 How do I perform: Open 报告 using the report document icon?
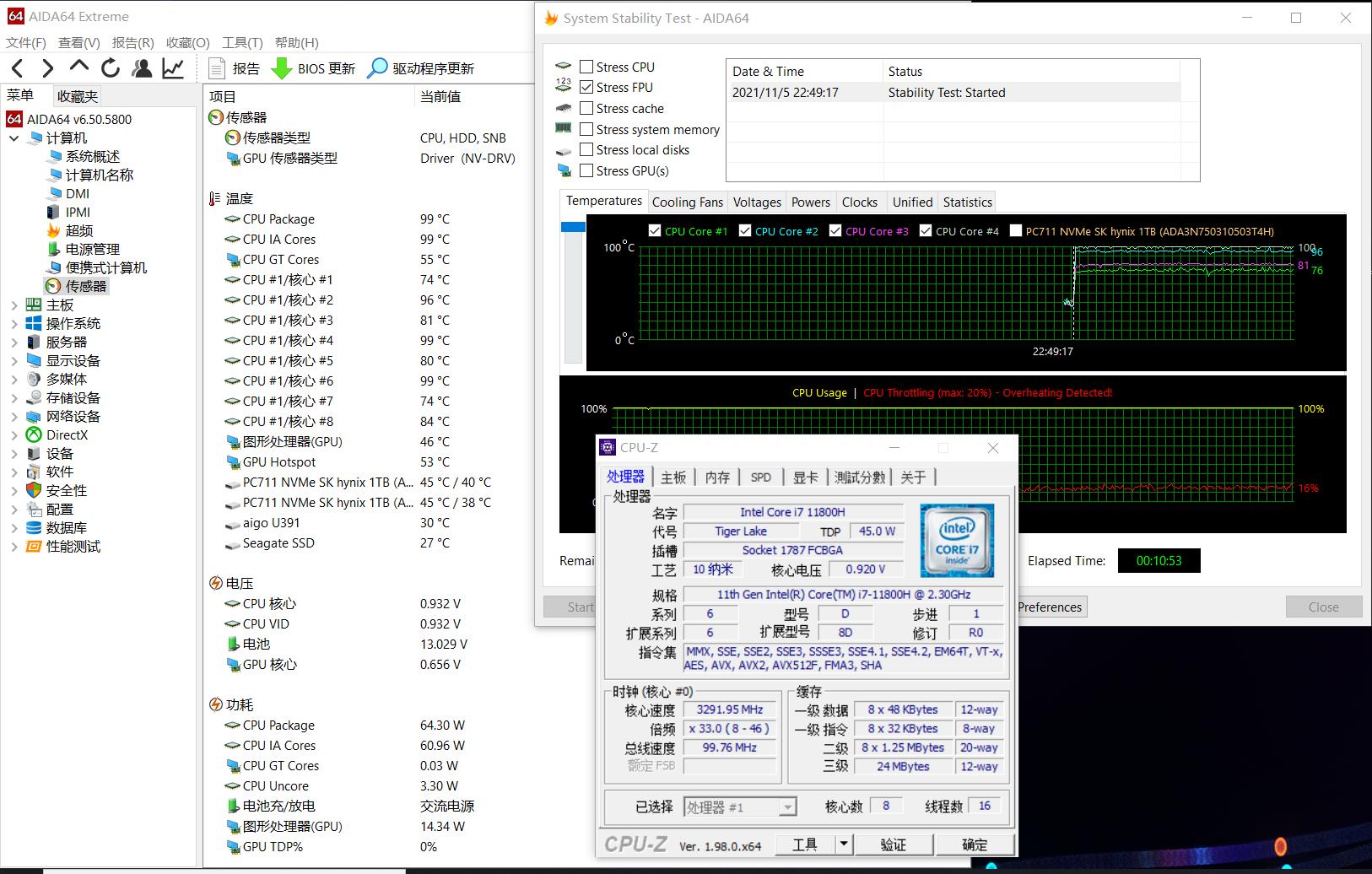click(218, 68)
